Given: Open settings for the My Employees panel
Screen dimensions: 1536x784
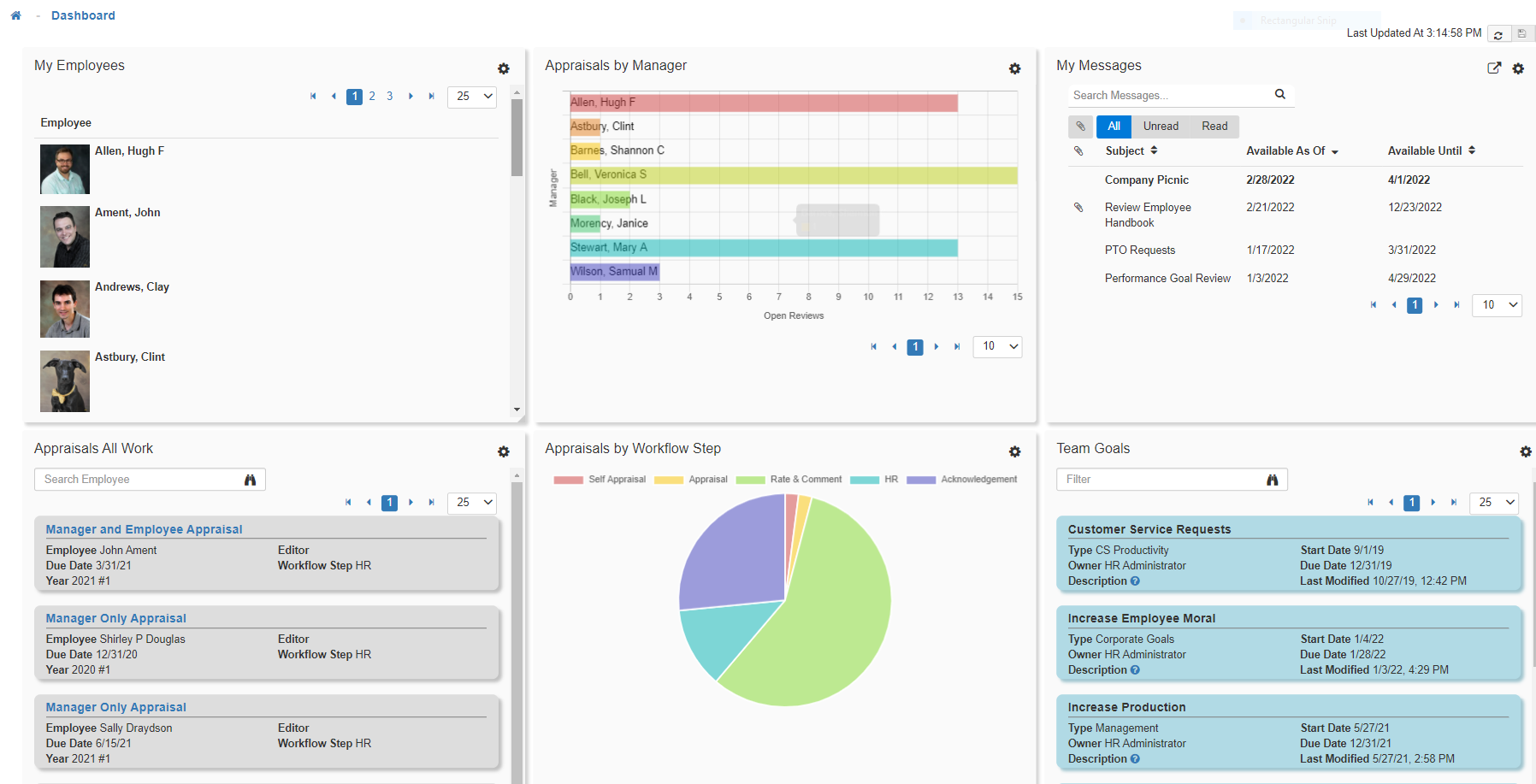Looking at the screenshot, I should point(504,69).
